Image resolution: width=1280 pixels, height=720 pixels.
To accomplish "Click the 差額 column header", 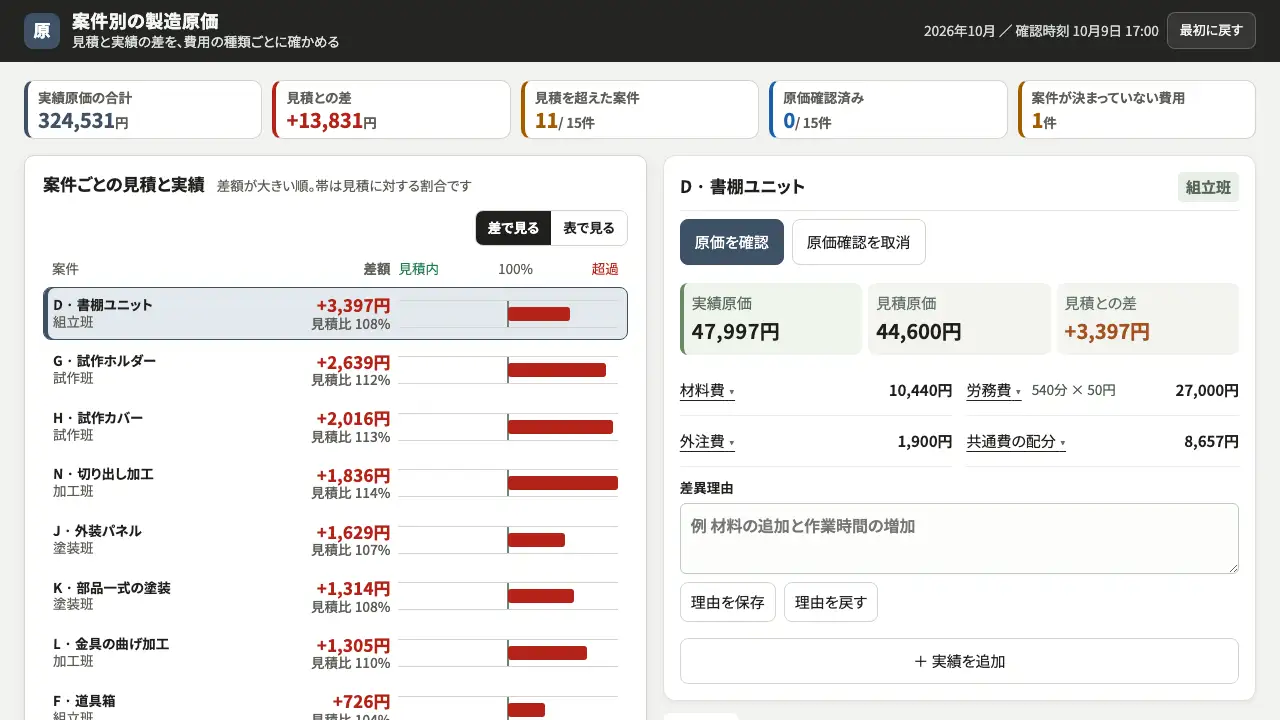I will (377, 269).
